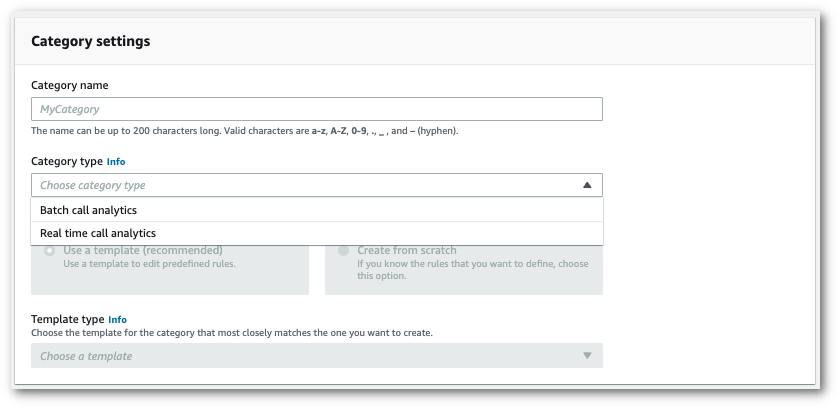Click the valid characters helper text

(x=244, y=131)
